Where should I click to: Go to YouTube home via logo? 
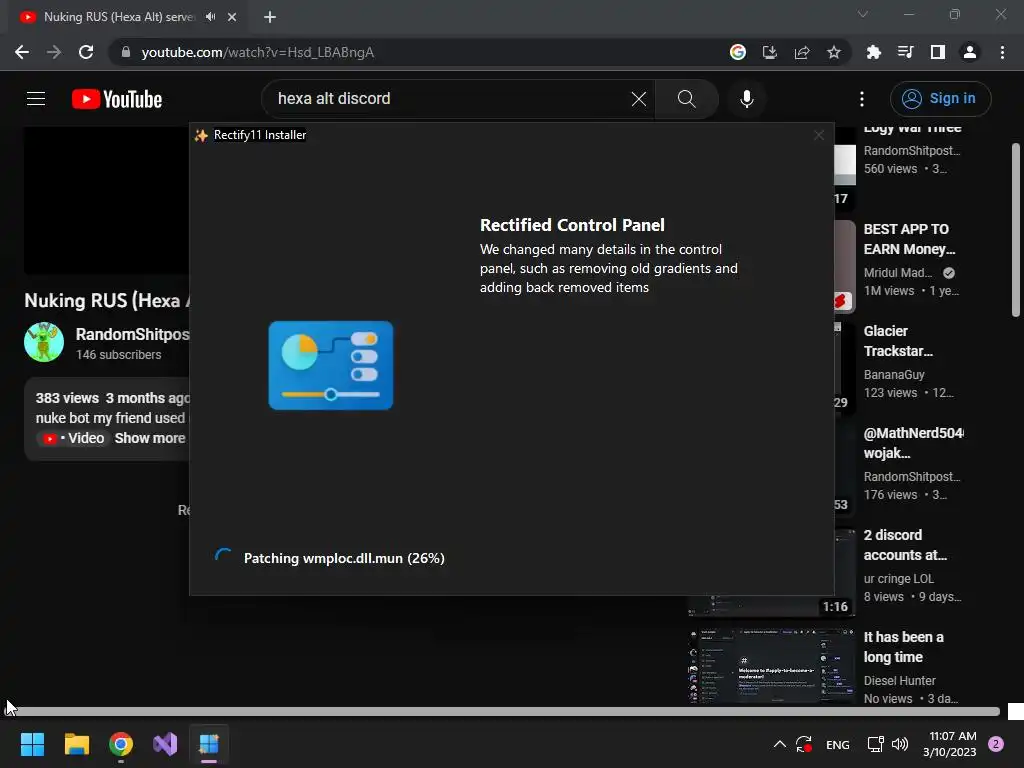[117, 99]
